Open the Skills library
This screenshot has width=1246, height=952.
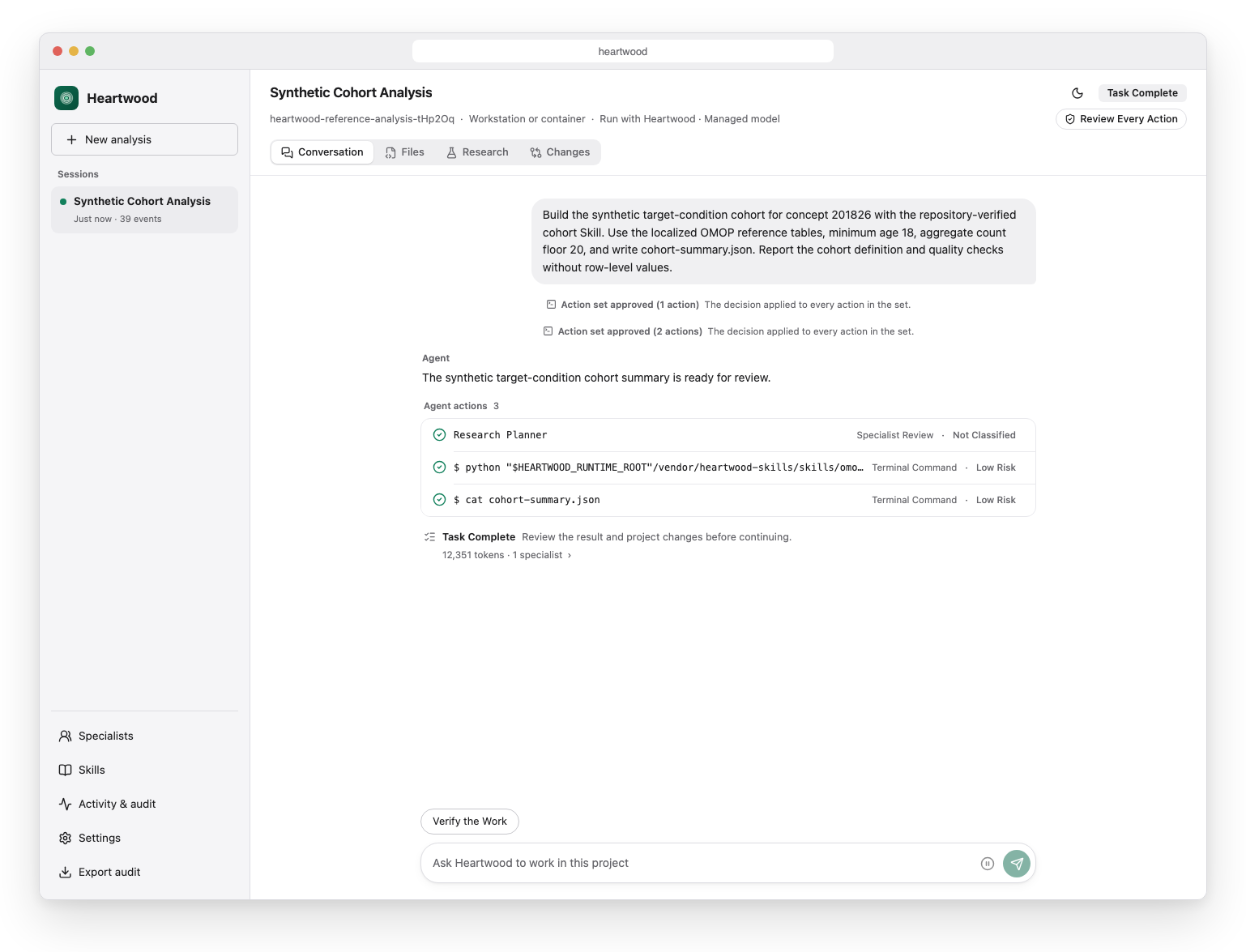click(144, 770)
